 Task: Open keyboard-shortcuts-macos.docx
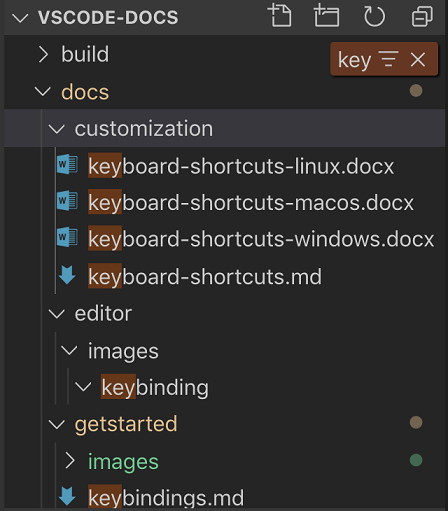pyautogui.click(x=251, y=202)
